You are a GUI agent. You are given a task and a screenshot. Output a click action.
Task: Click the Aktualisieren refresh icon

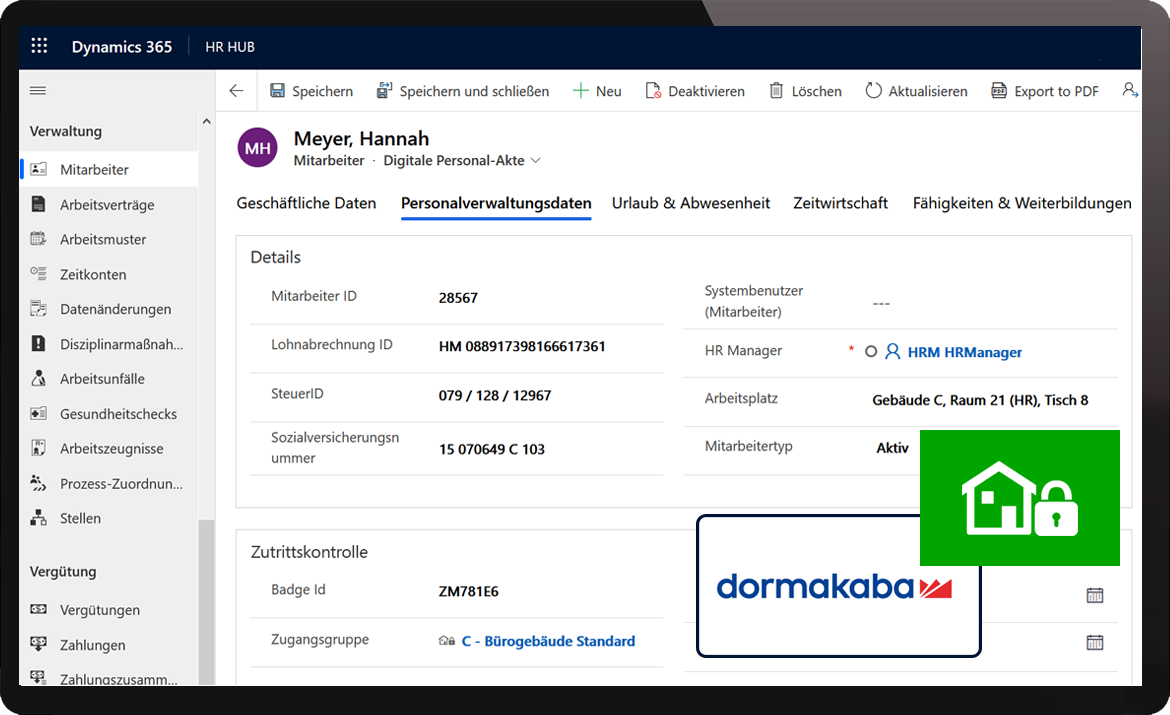(x=873, y=91)
